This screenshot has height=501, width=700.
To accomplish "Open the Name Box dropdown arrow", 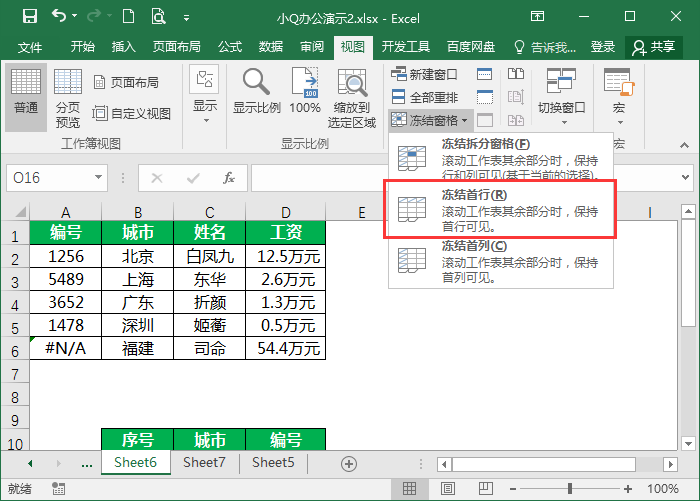I will click(98, 177).
